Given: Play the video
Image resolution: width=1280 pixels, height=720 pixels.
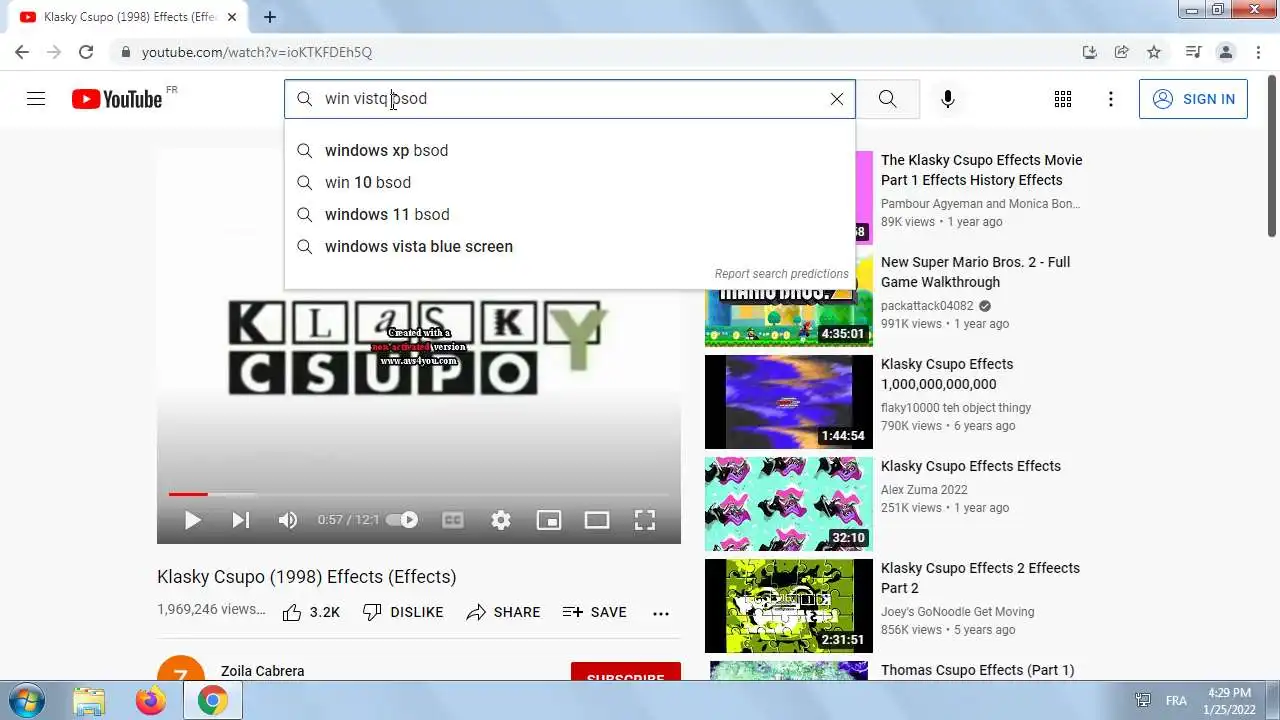Looking at the screenshot, I should click(193, 520).
